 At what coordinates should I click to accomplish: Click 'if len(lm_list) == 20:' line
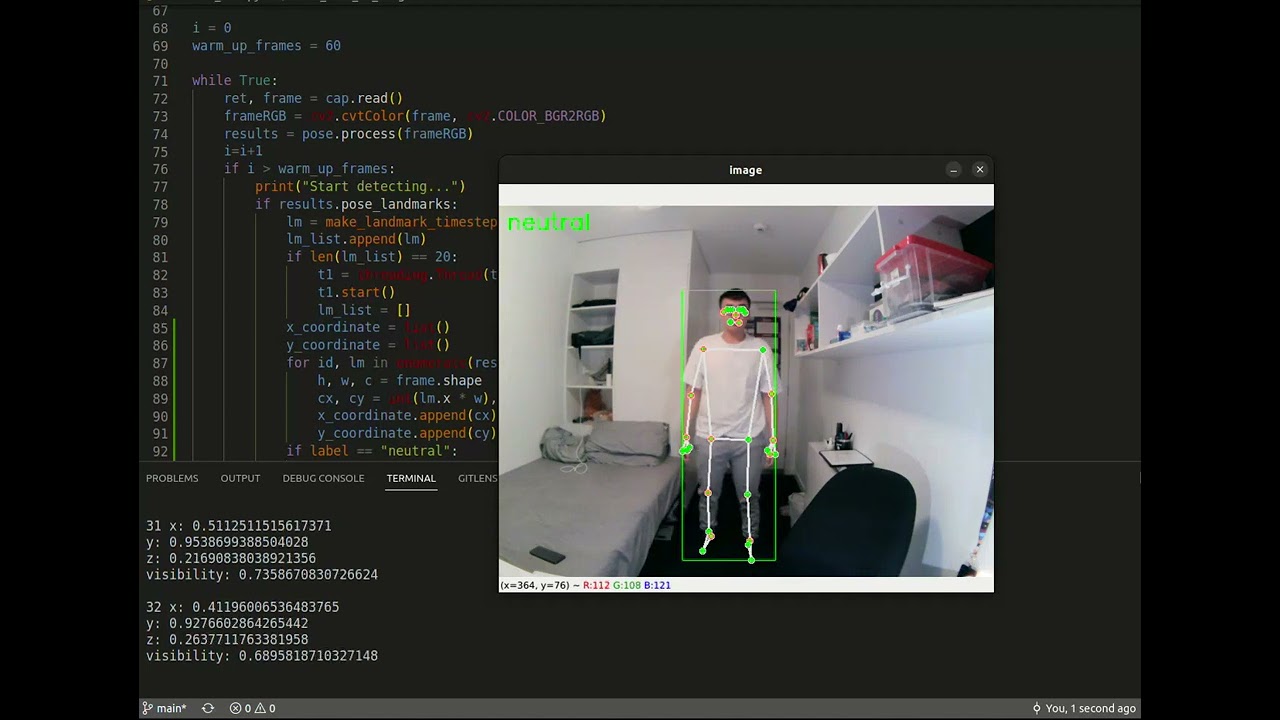(372, 257)
